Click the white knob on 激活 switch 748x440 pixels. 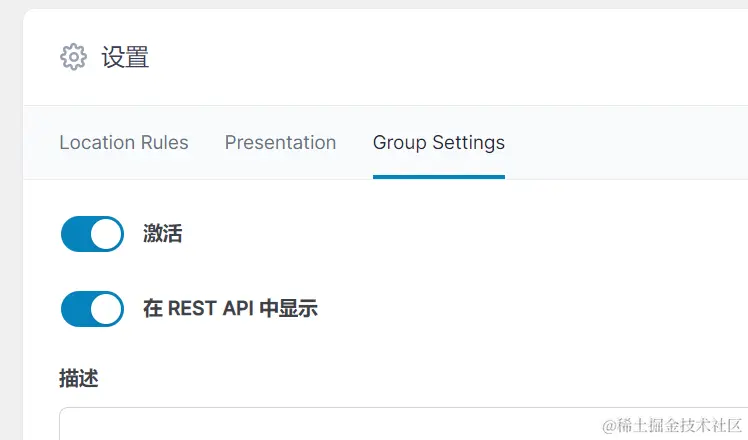(106, 234)
